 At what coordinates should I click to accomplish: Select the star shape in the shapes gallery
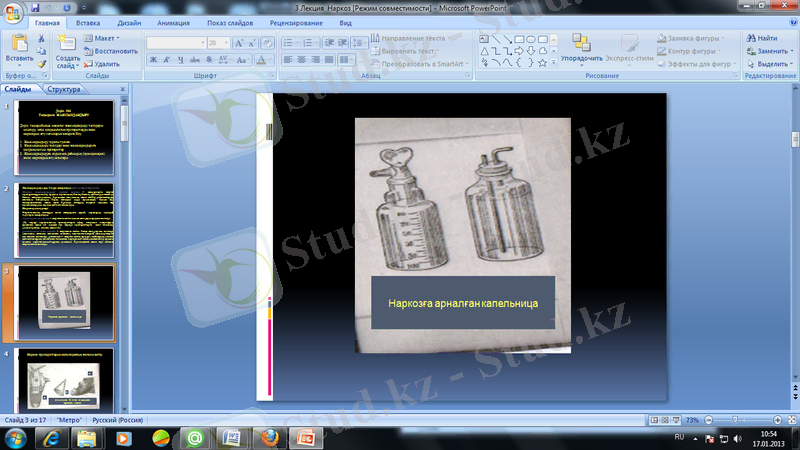coord(541,62)
